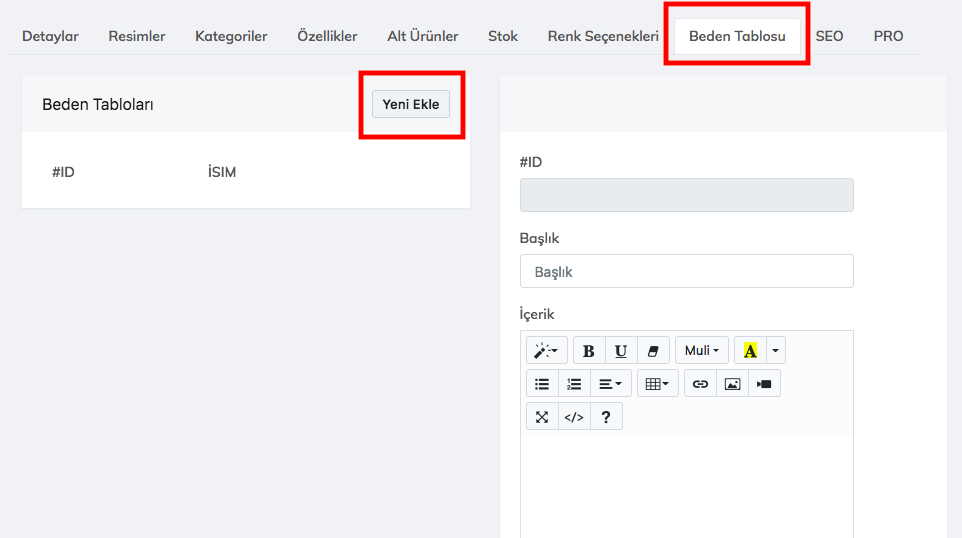The width and height of the screenshot is (962, 538).
Task: Toggle bold formatting in the editor
Action: (x=589, y=351)
